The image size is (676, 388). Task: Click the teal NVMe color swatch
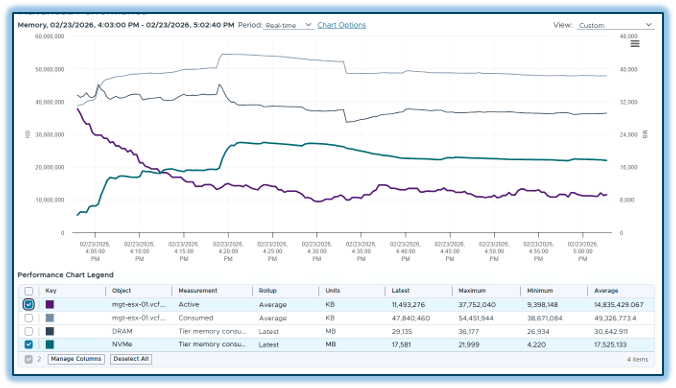click(50, 344)
